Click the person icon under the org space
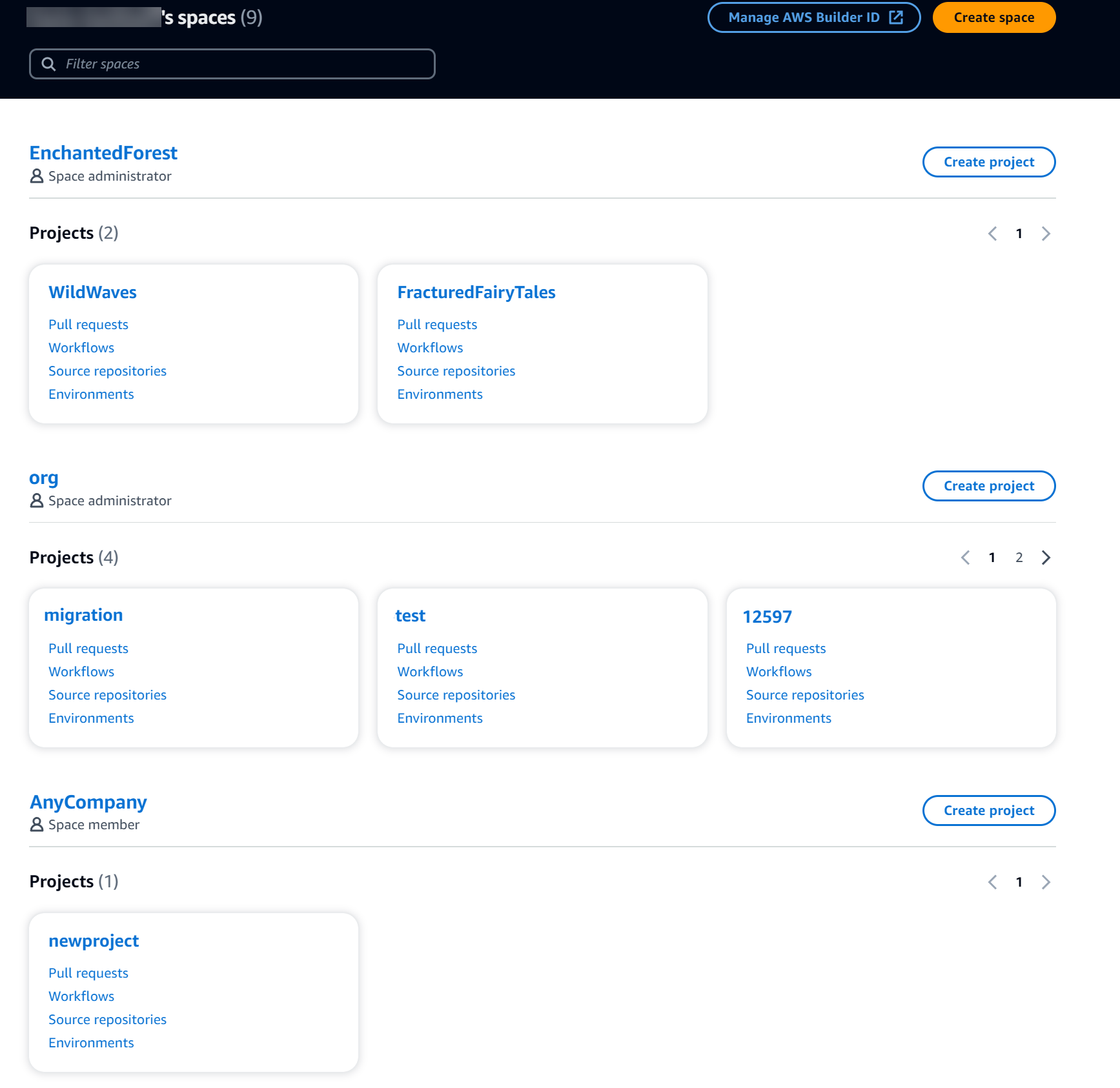This screenshot has width=1120, height=1088. coord(36,500)
